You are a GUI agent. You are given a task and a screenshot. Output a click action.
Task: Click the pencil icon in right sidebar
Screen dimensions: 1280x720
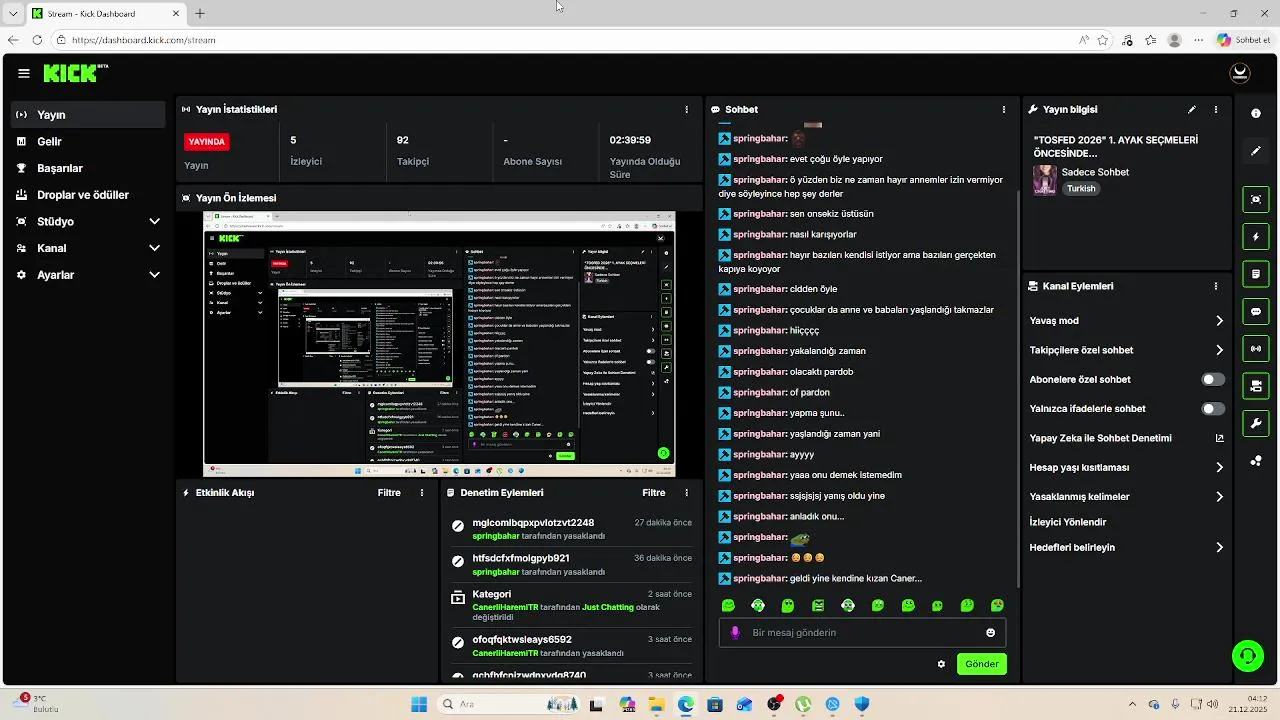[1256, 151]
